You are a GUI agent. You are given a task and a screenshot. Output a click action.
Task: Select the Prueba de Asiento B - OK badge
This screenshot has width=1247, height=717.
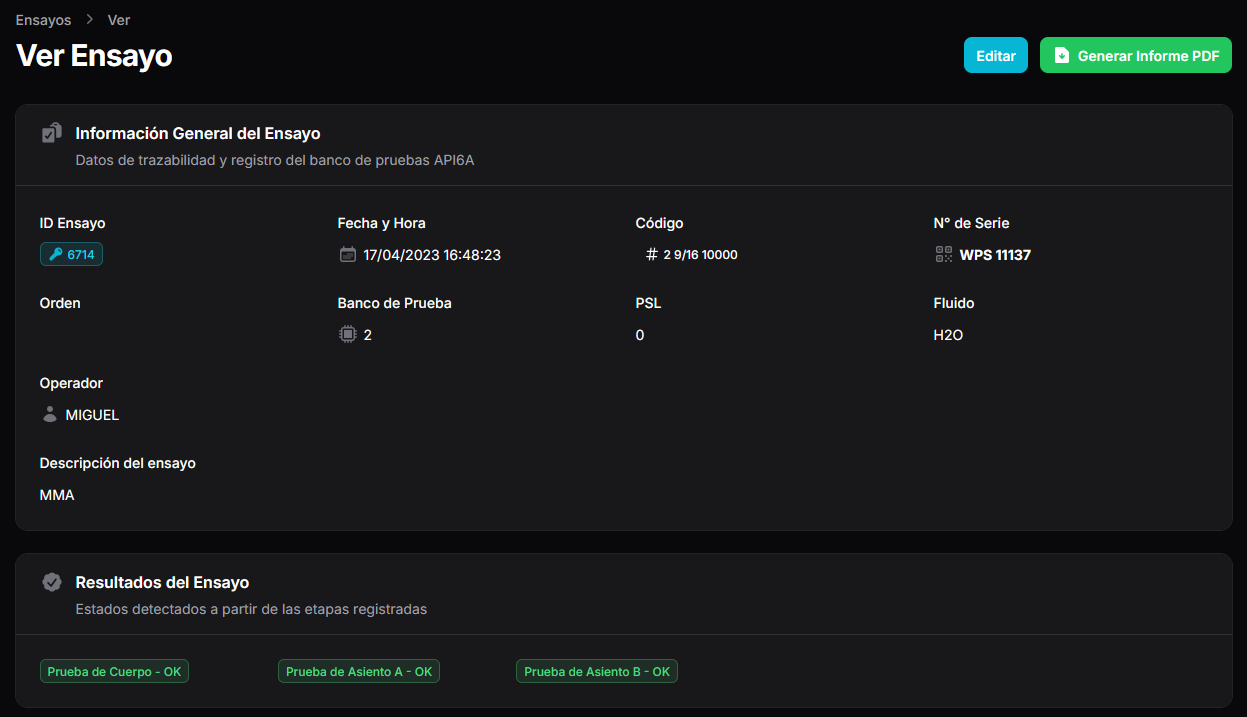click(x=597, y=672)
